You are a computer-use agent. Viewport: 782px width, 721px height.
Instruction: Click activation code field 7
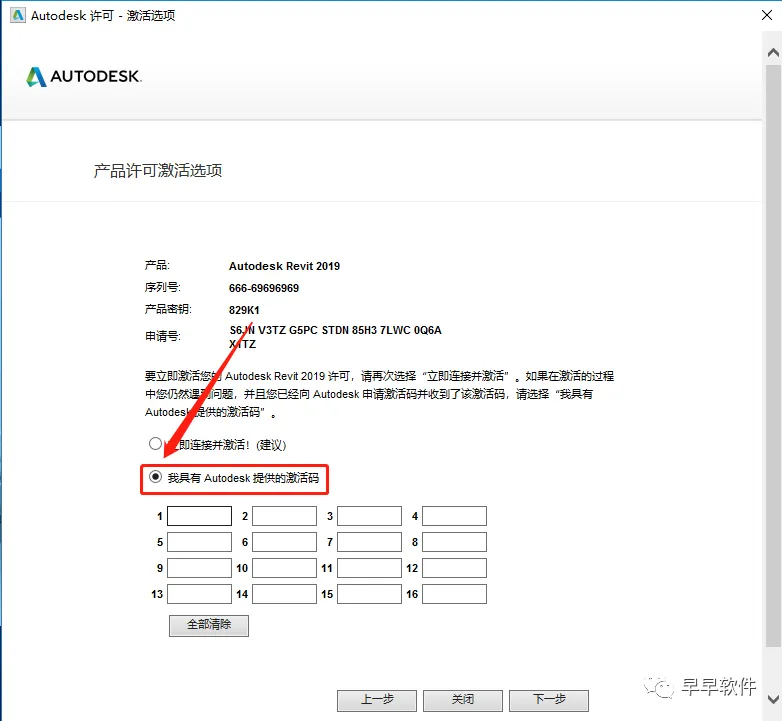click(370, 542)
